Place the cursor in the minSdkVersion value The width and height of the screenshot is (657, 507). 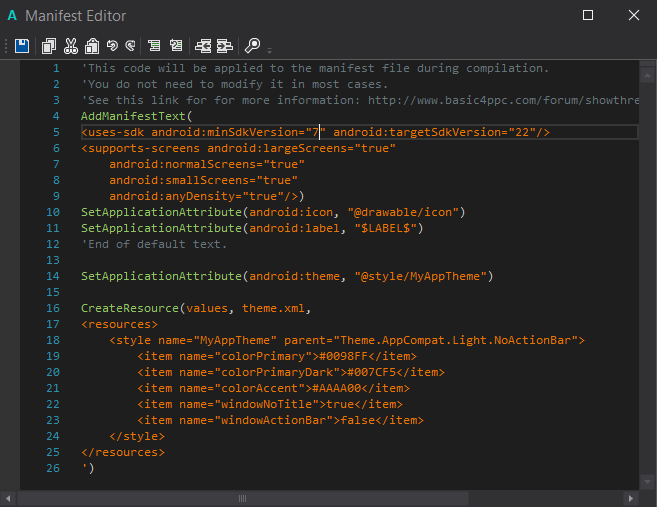(315, 132)
